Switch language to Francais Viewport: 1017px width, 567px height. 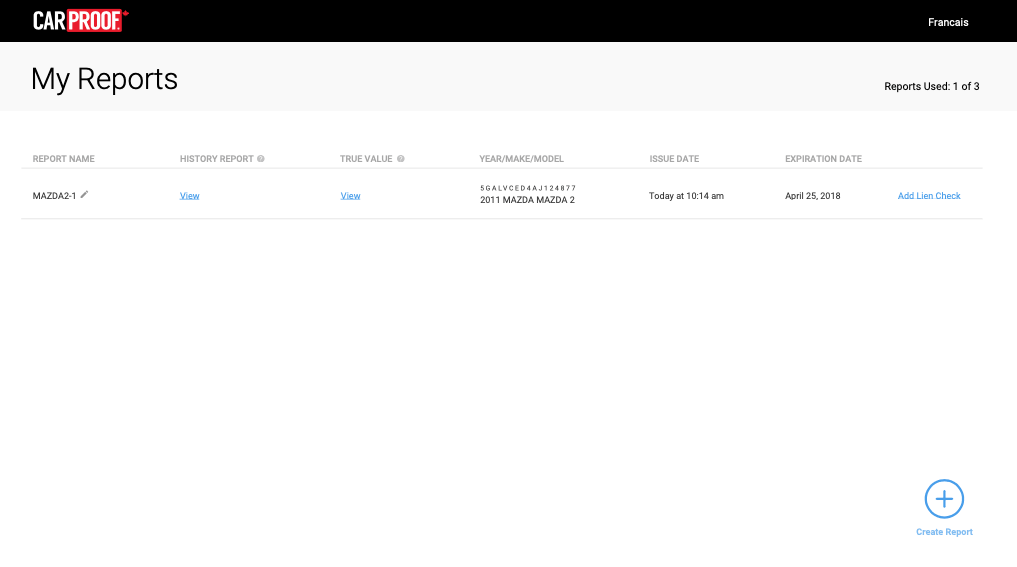point(948,22)
